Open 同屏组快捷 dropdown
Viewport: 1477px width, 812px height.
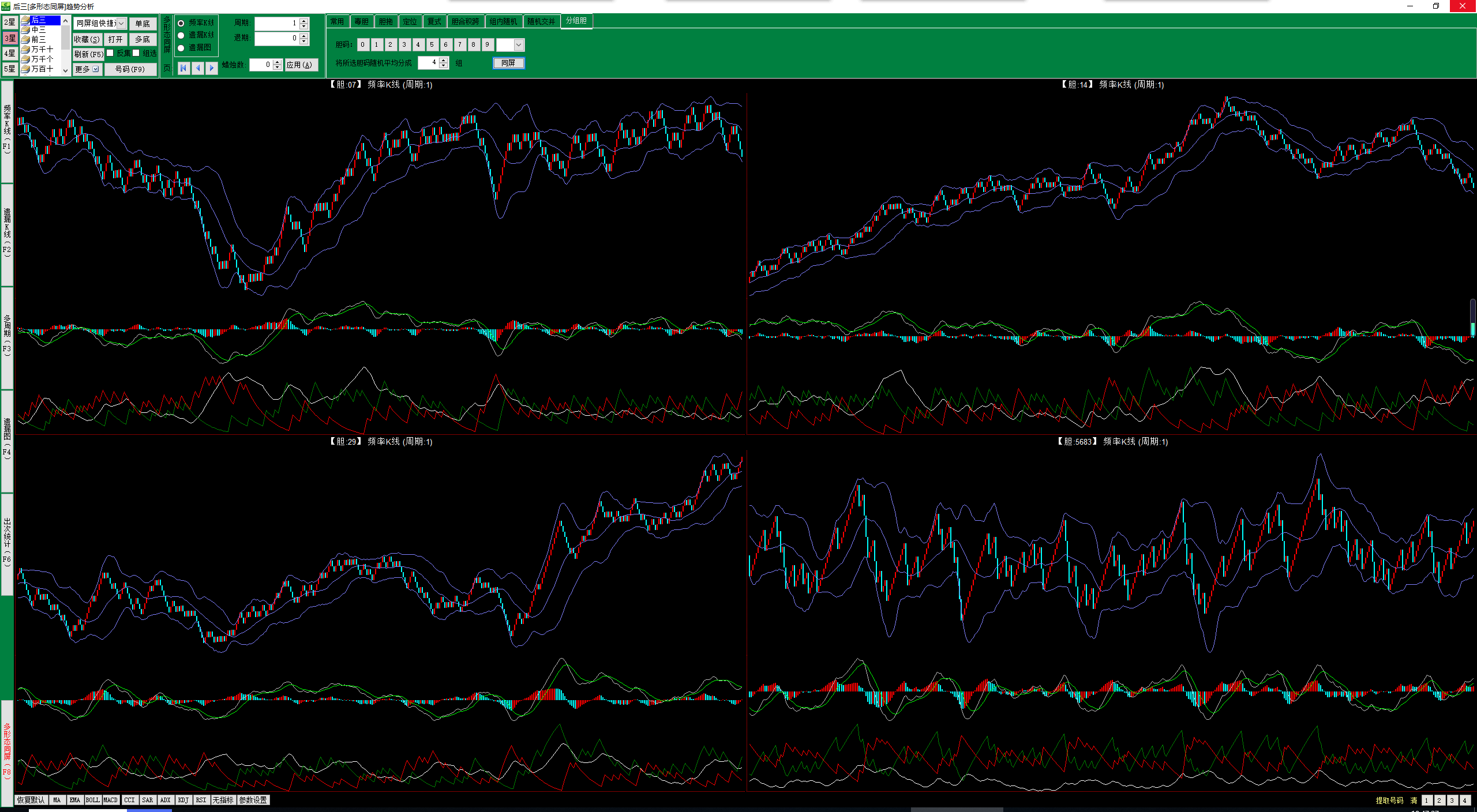121,23
